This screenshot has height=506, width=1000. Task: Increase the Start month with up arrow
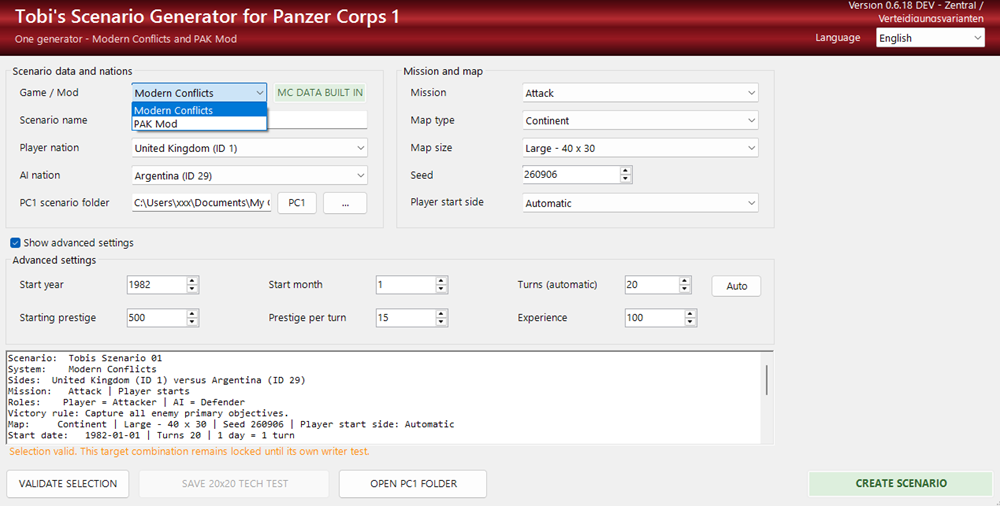[441, 281]
